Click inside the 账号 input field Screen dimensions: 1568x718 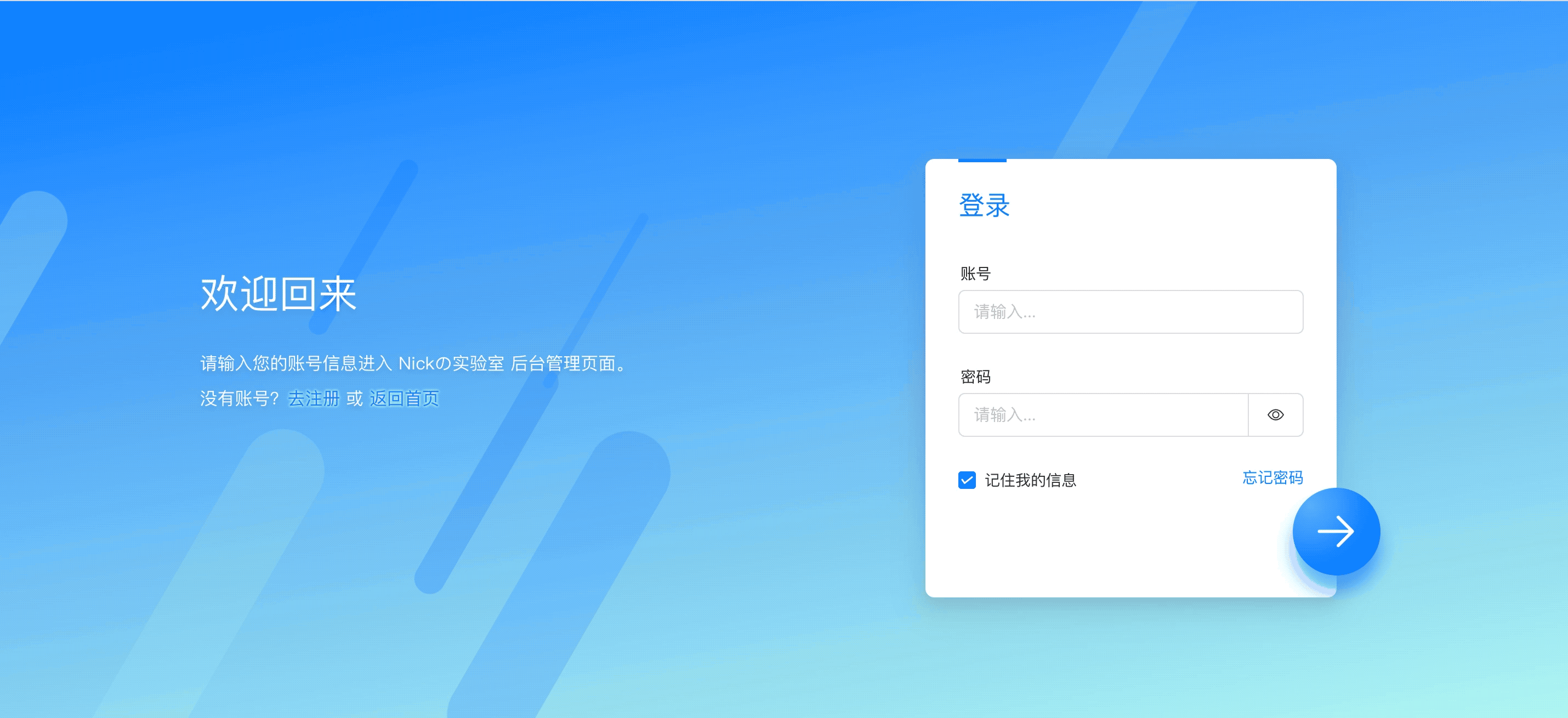[1130, 312]
